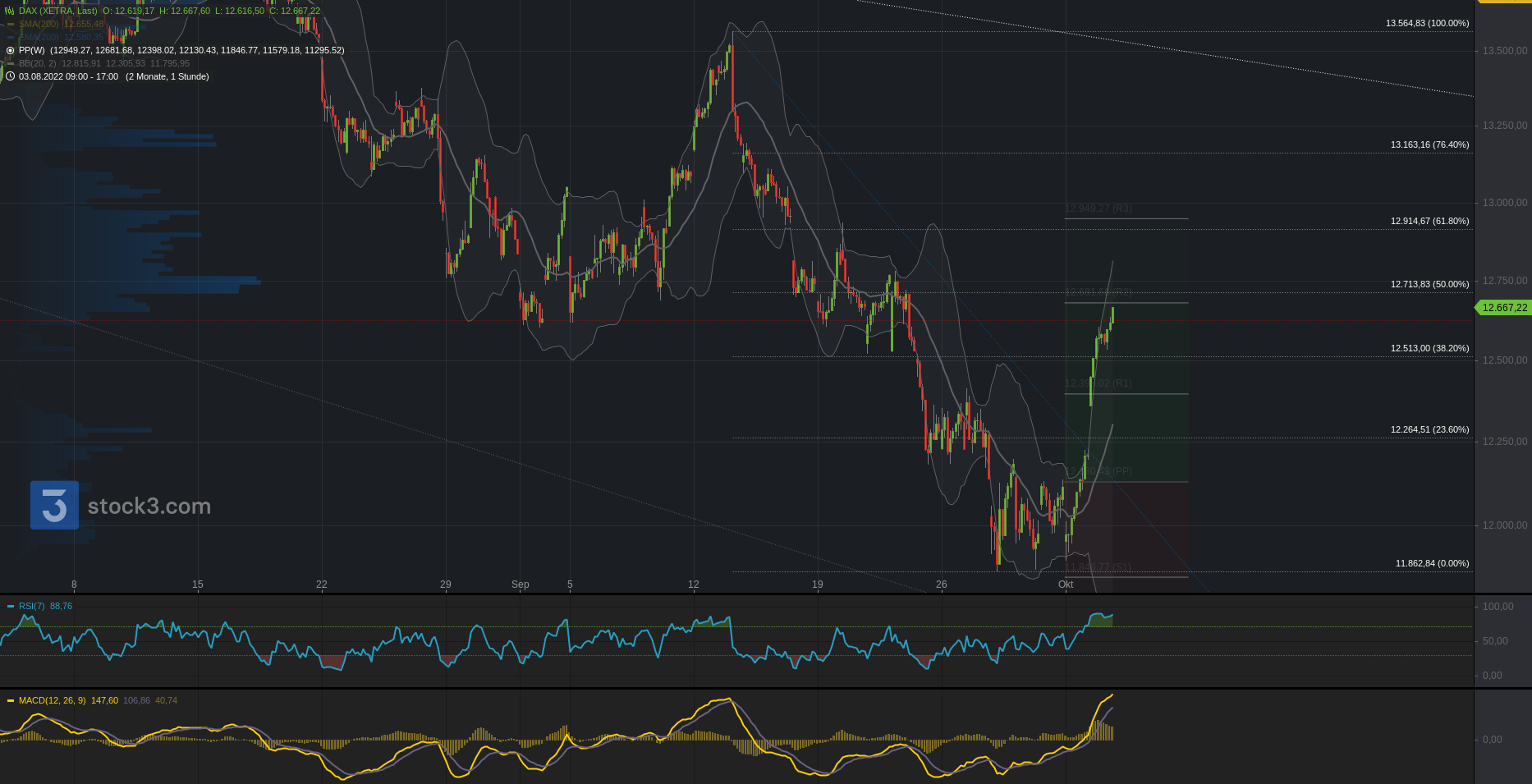Toggle the EMA(200) indicator legend label
Image resolution: width=1532 pixels, height=784 pixels.
39,37
